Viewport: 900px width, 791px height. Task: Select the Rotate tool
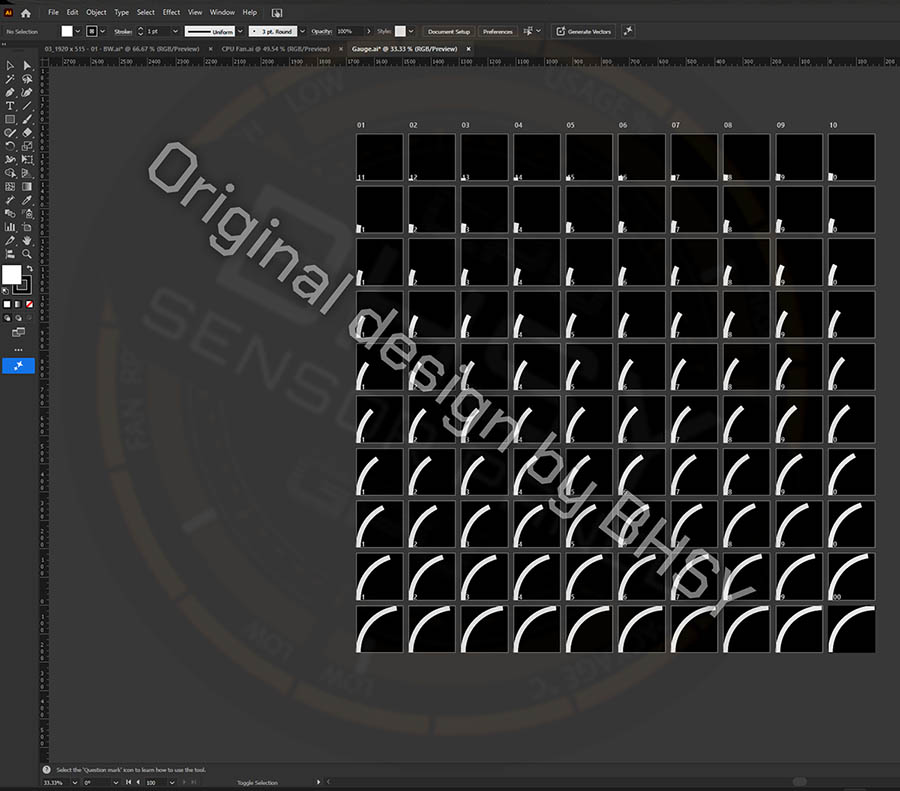coord(10,146)
